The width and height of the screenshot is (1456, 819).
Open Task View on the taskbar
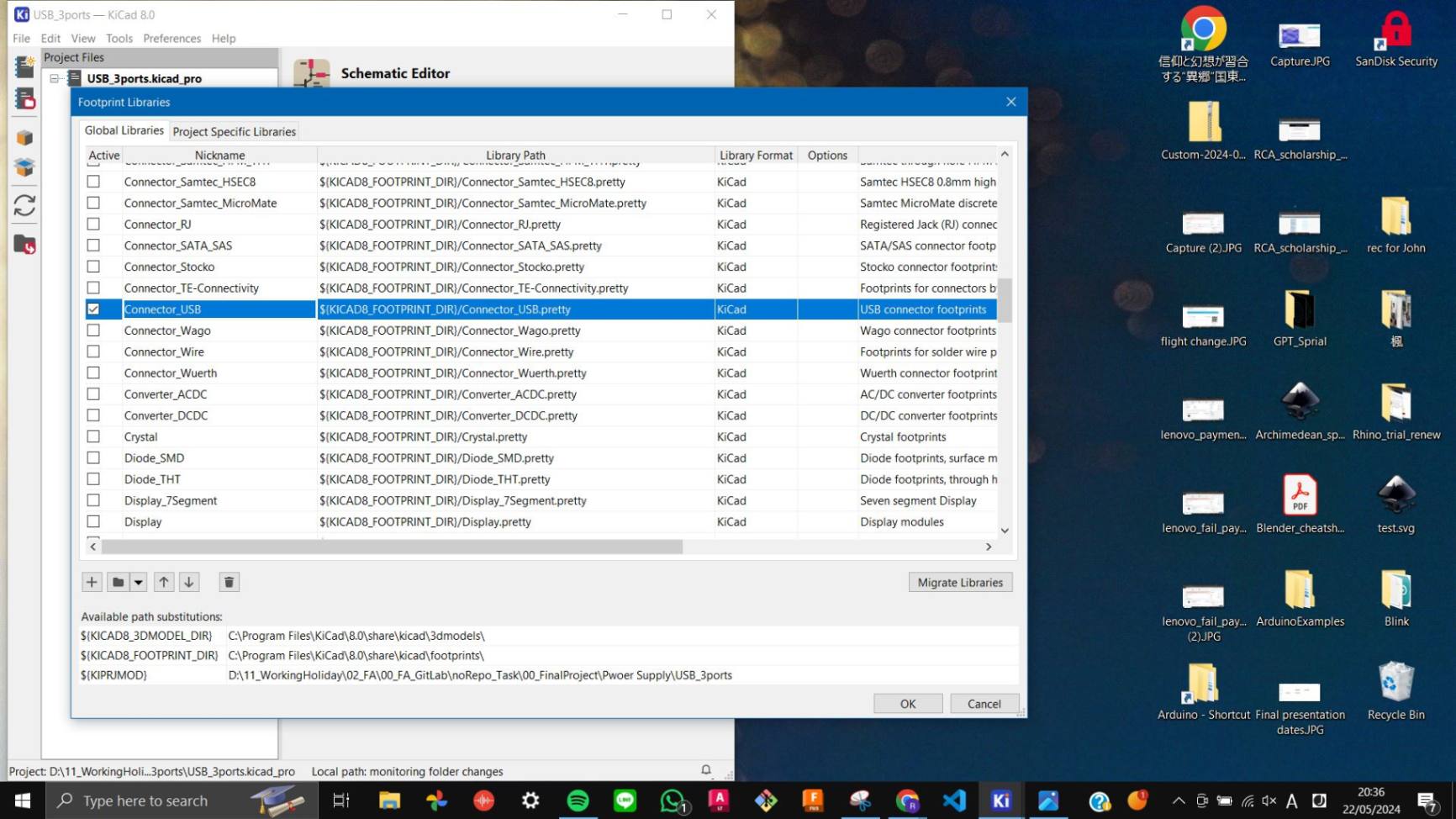[341, 801]
